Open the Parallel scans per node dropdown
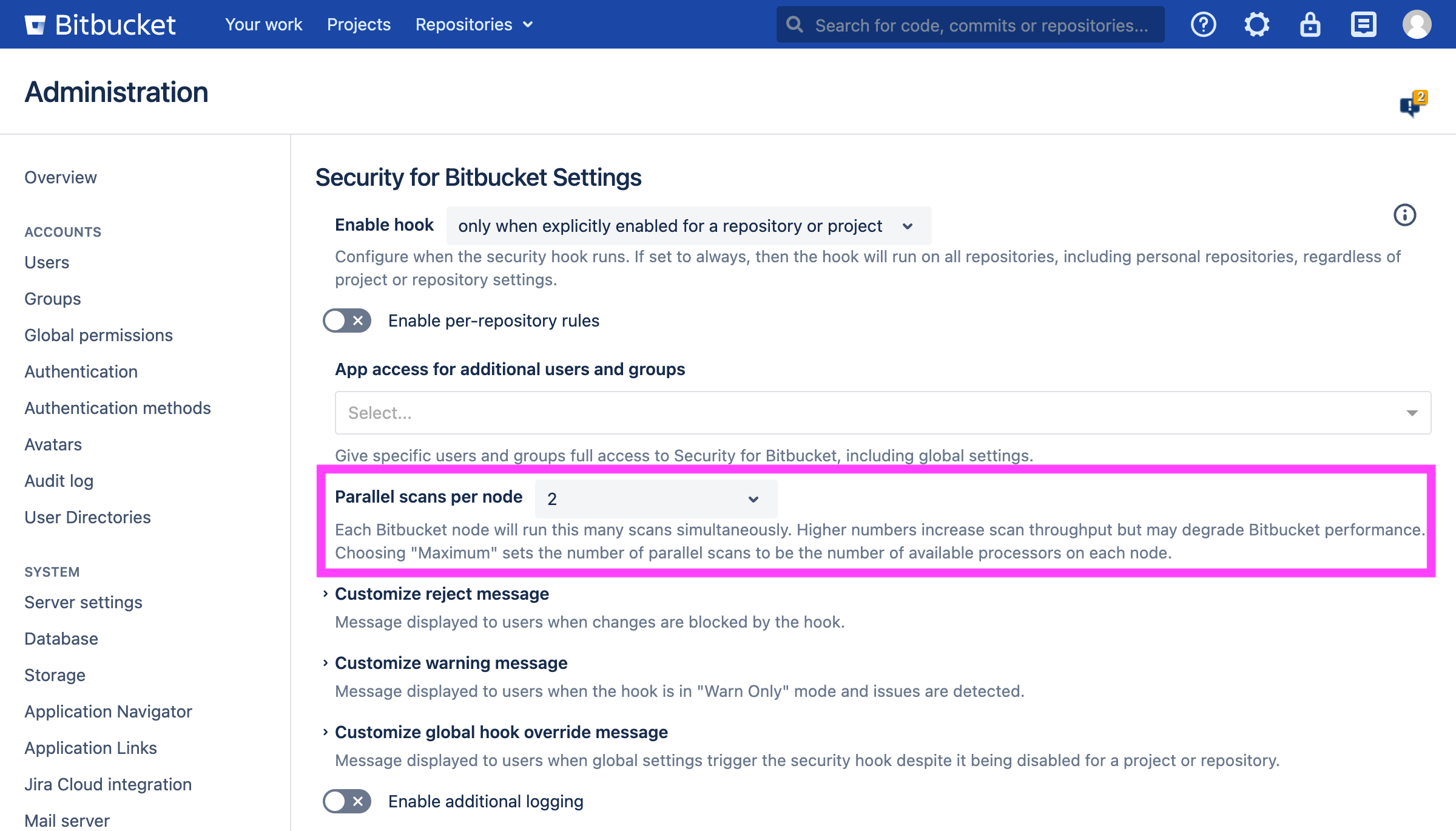 [x=655, y=499]
